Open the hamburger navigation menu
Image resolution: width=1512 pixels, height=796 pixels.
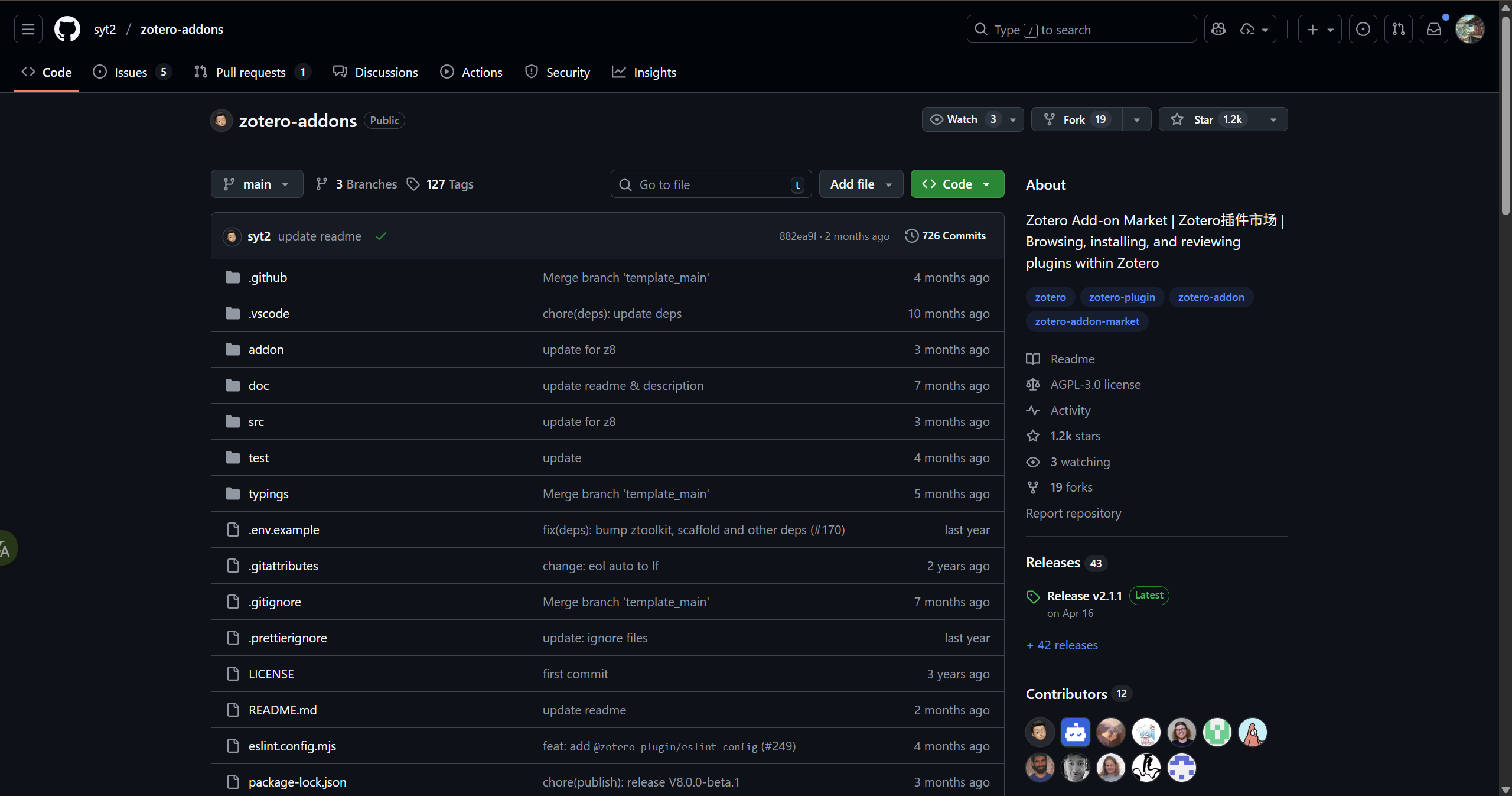coord(28,29)
